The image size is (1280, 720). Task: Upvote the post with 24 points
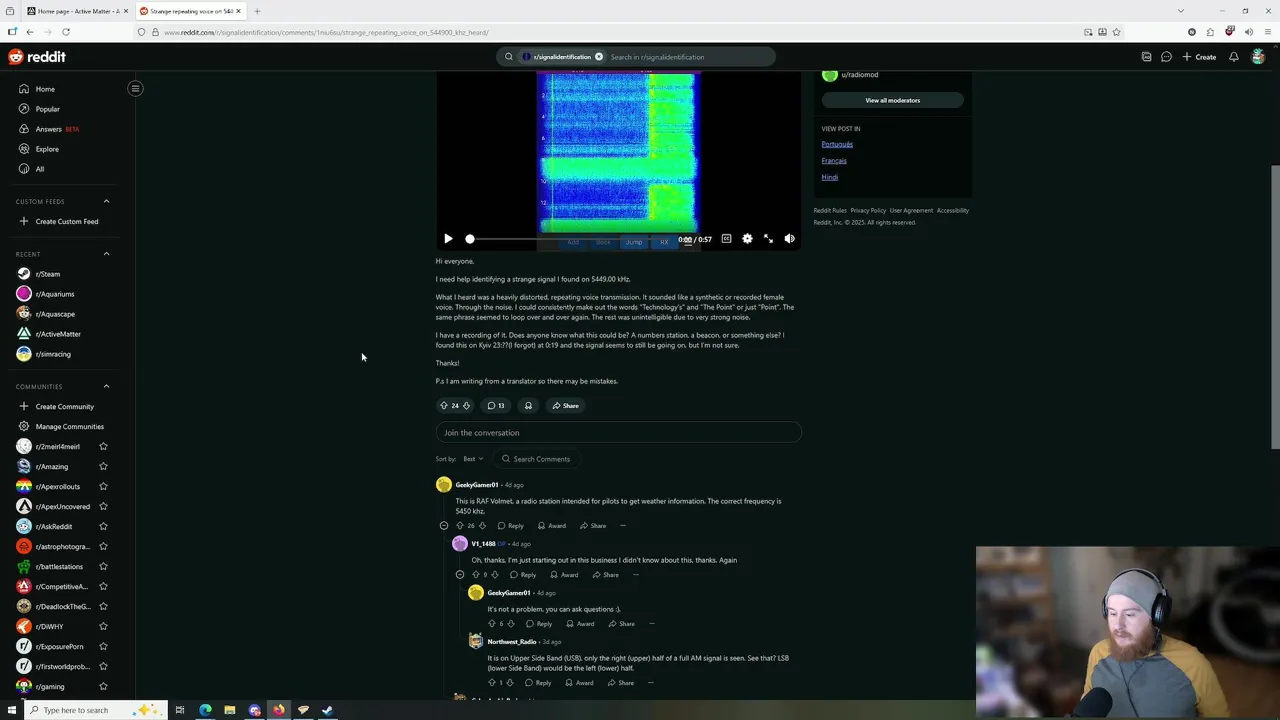click(444, 406)
